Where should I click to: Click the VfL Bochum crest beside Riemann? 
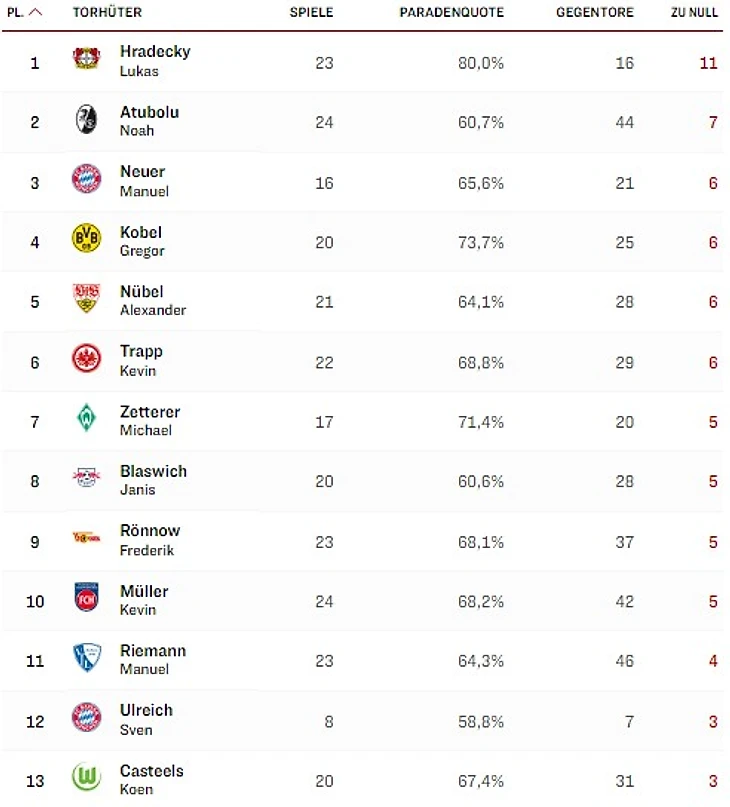(86, 658)
